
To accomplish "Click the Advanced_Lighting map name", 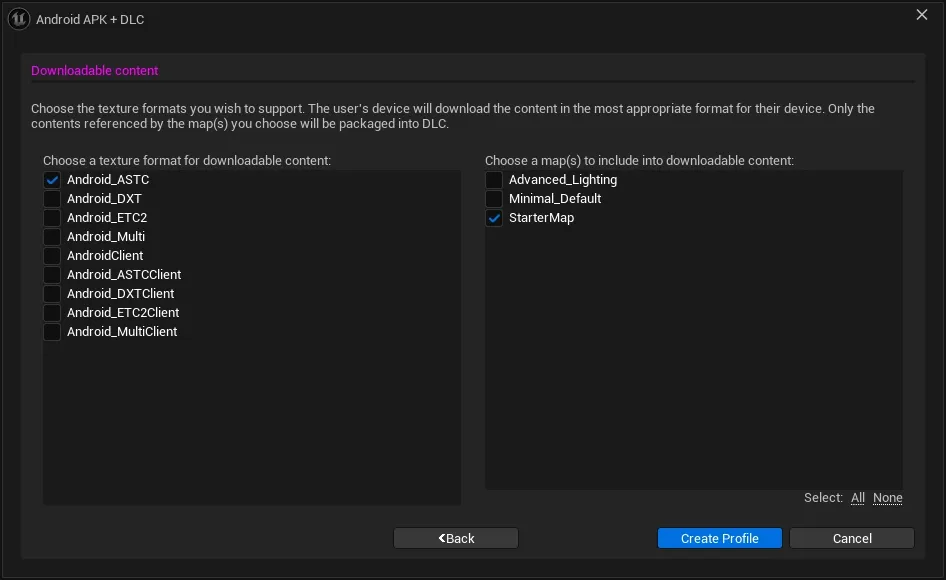I will pyautogui.click(x=563, y=180).
